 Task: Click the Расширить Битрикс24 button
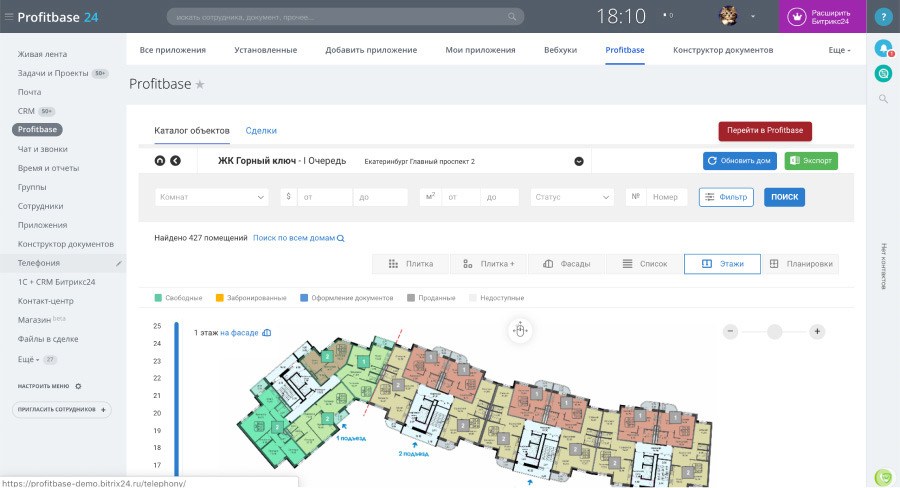(822, 17)
